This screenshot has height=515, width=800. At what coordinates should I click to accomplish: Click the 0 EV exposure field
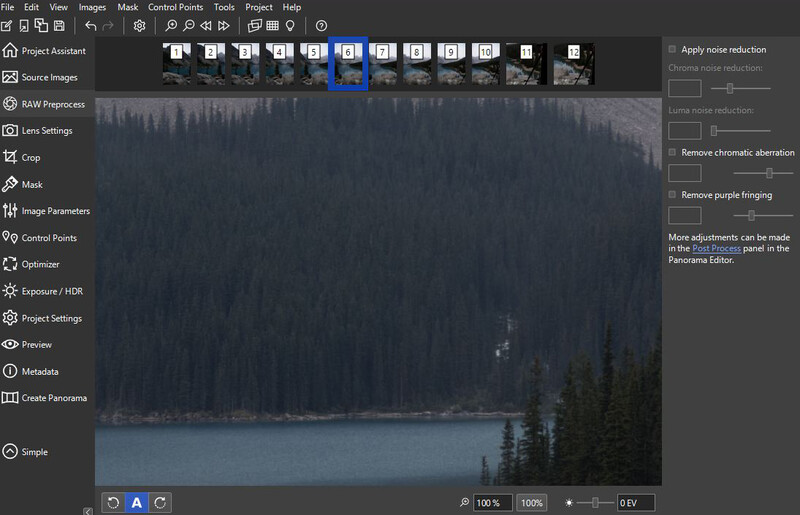tap(636, 503)
